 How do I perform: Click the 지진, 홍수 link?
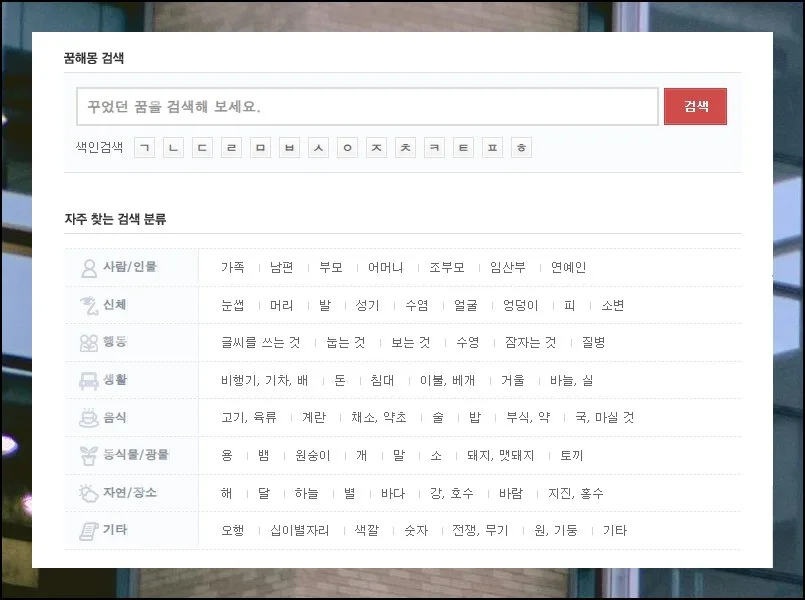[576, 493]
